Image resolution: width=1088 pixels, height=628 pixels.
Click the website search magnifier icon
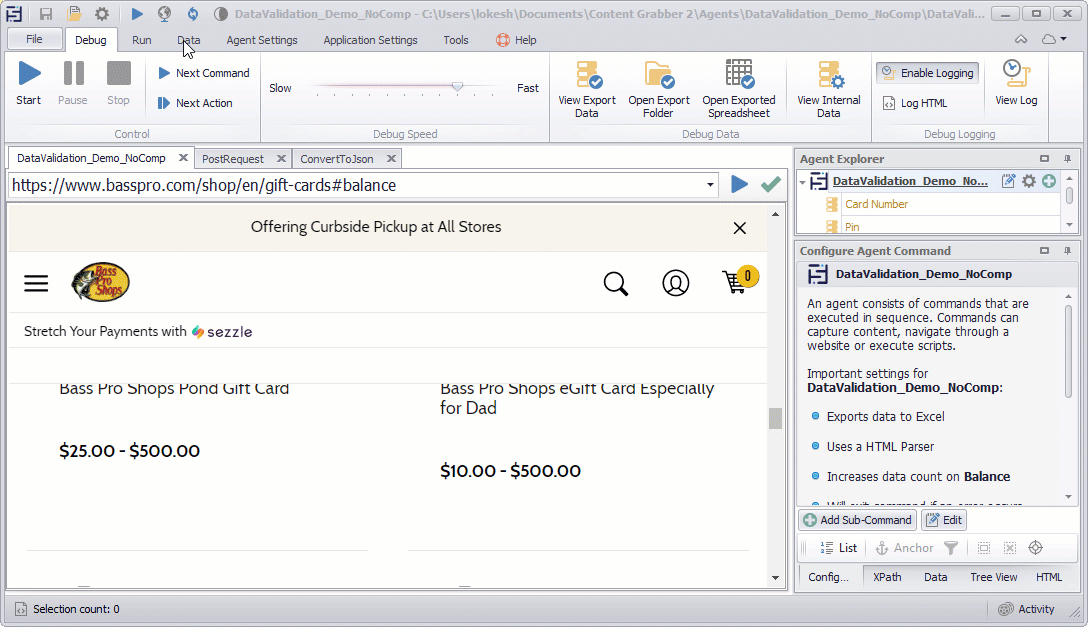pyautogui.click(x=616, y=283)
